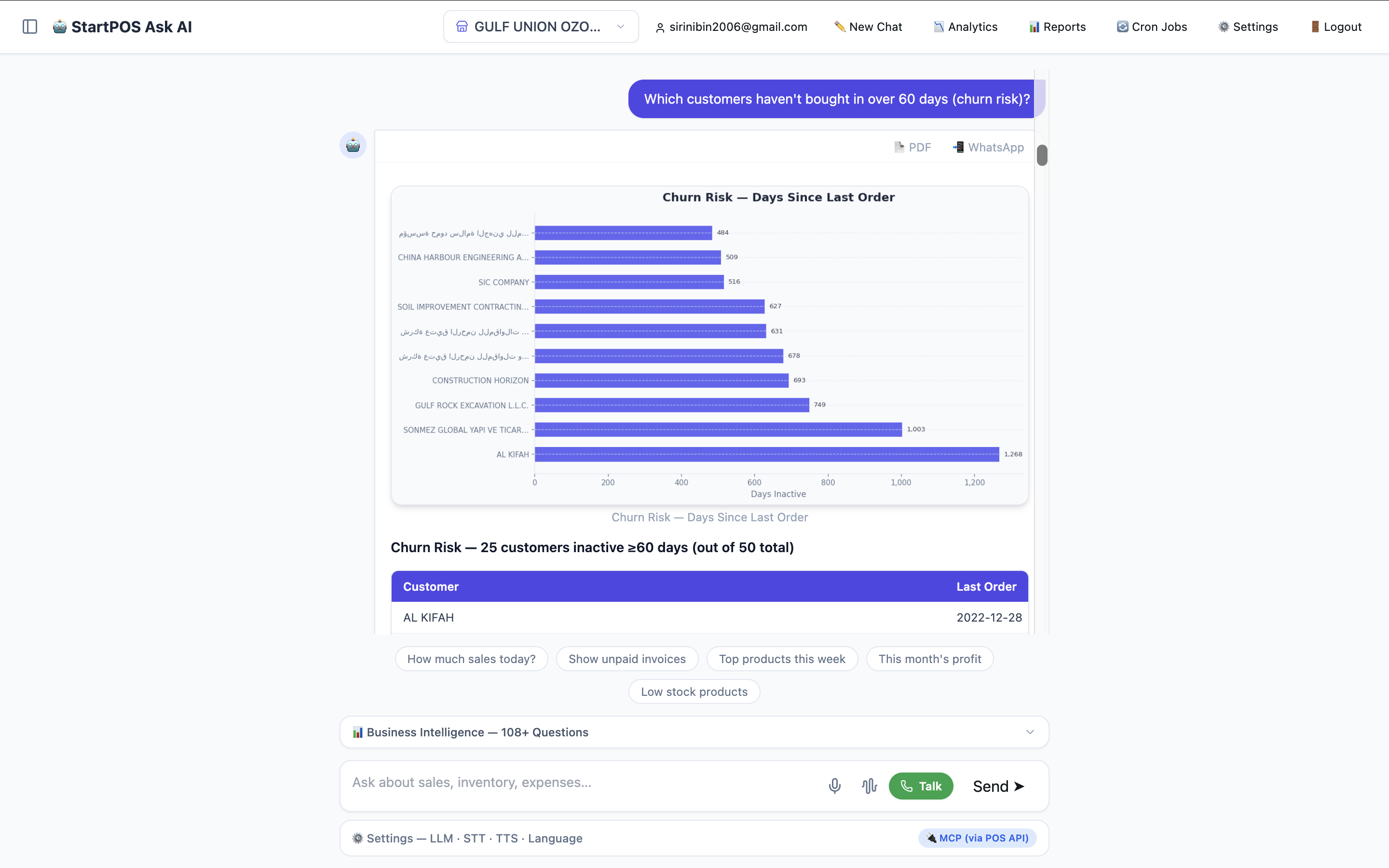Click the Business Intelligence chevron
1389x868 pixels.
tap(1030, 732)
